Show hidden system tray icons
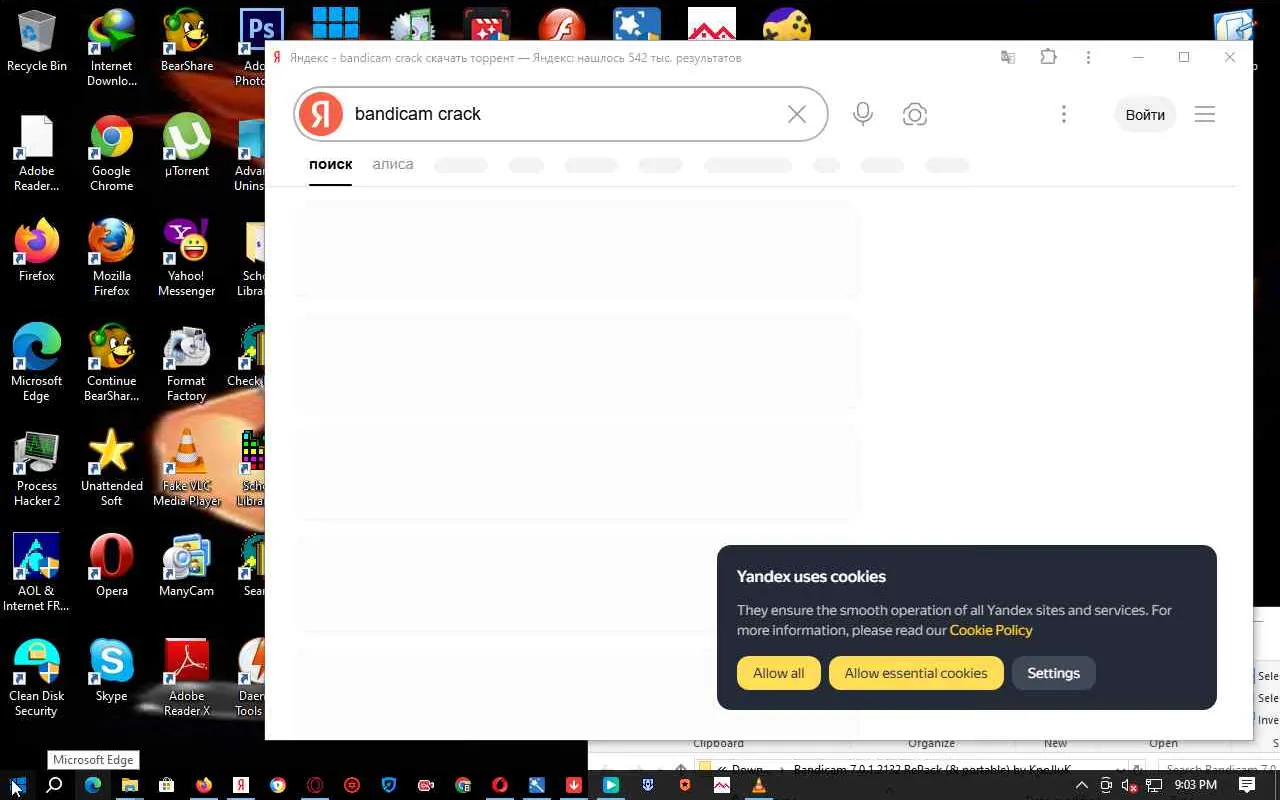Image resolution: width=1280 pixels, height=800 pixels. (x=1081, y=785)
